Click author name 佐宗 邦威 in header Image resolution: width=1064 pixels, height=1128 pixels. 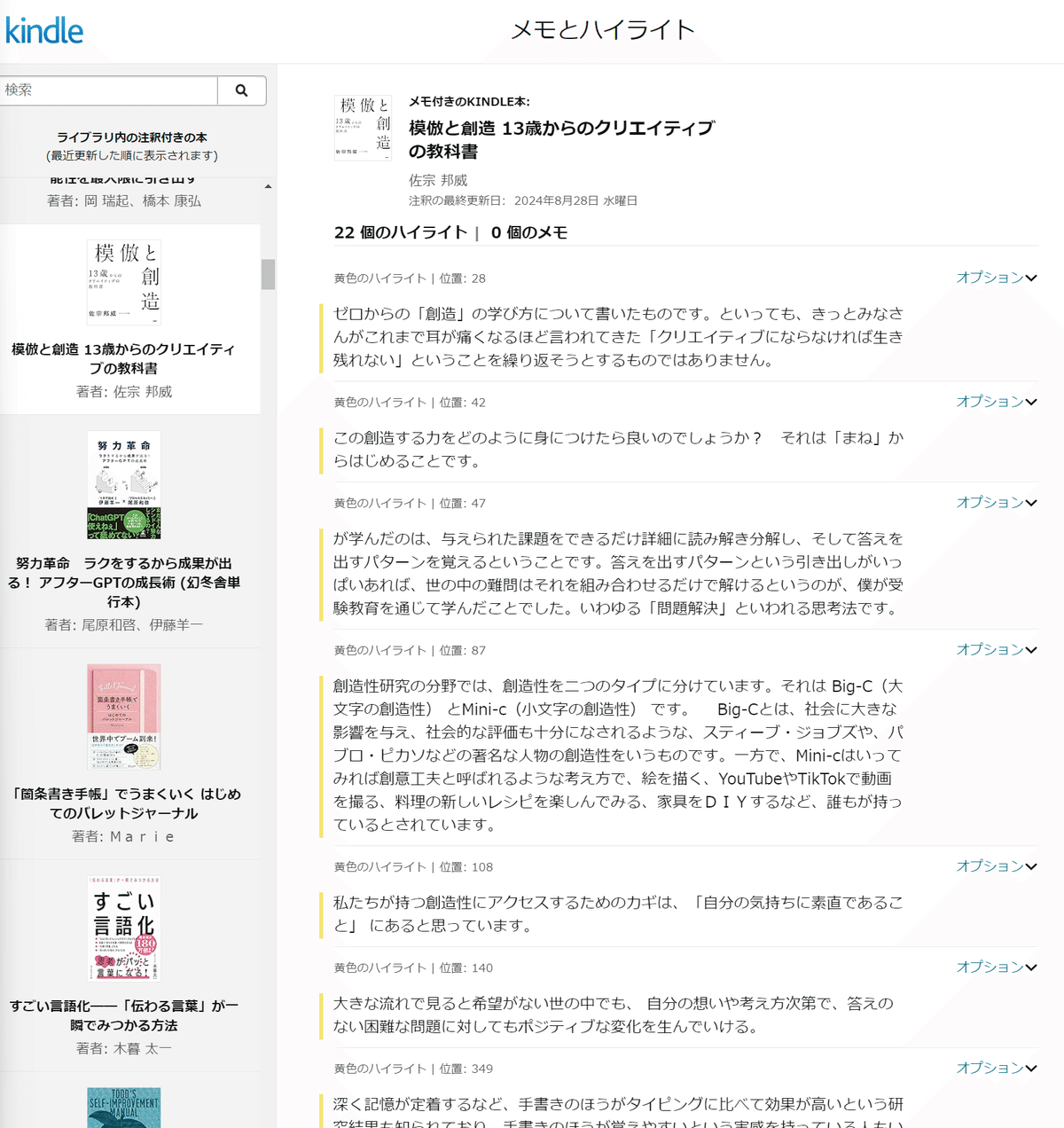438,180
